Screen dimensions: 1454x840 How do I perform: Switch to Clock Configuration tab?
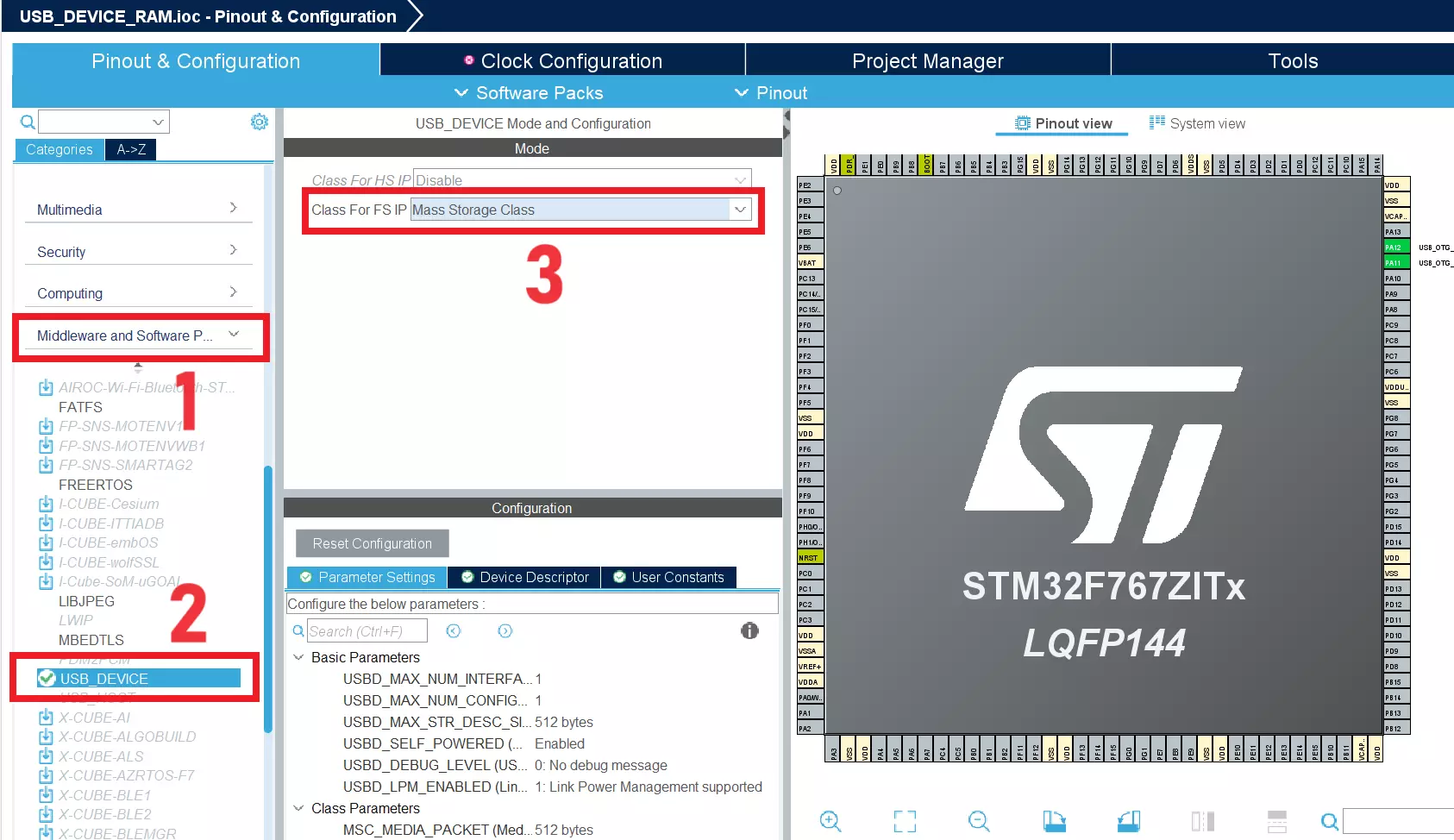point(562,60)
